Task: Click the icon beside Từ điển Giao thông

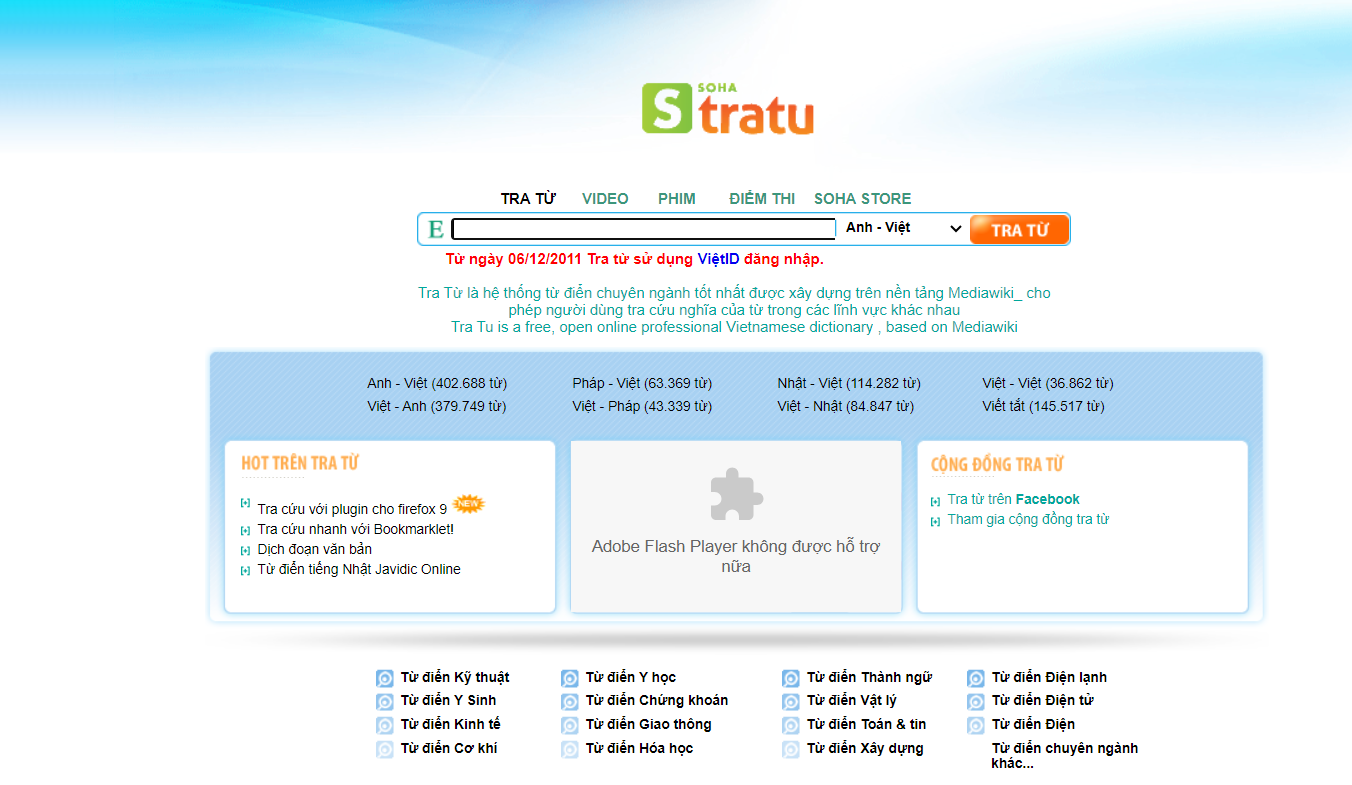Action: (x=570, y=725)
